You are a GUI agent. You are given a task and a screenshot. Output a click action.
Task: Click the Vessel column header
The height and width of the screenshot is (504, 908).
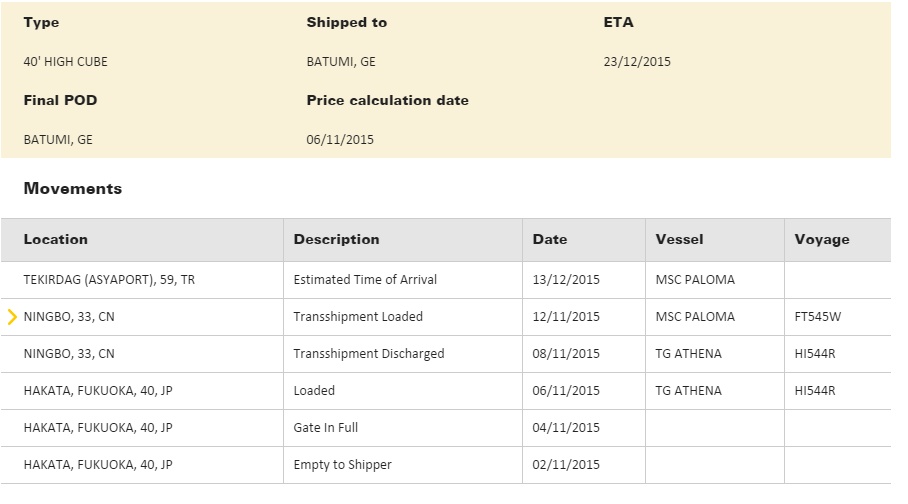[x=679, y=240]
